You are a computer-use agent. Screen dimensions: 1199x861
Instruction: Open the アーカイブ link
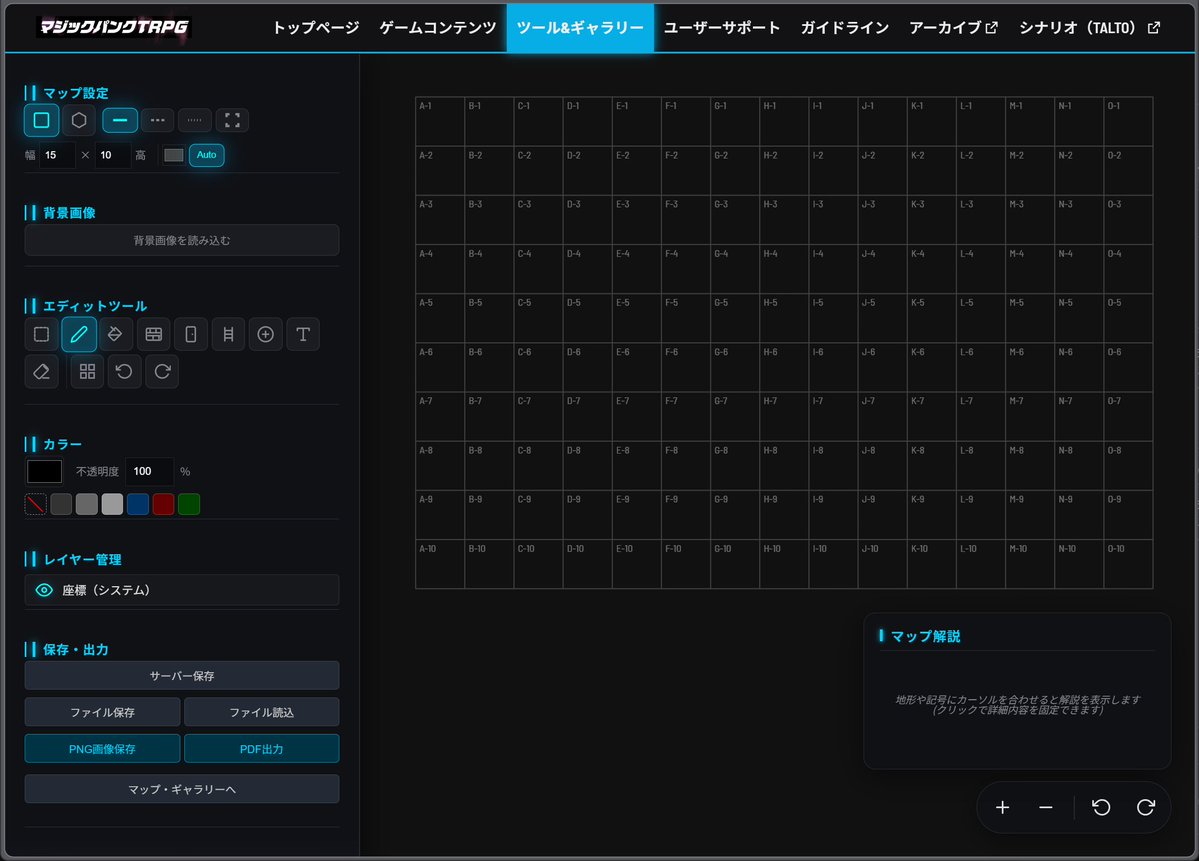tap(954, 28)
